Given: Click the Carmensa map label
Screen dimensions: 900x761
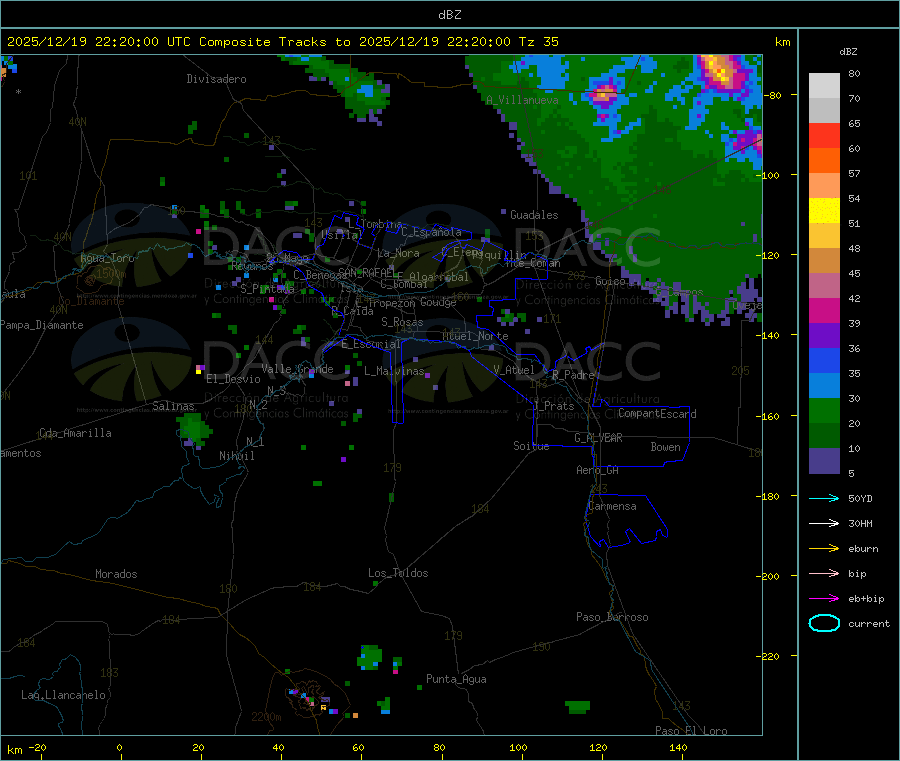Looking at the screenshot, I should (x=612, y=506).
